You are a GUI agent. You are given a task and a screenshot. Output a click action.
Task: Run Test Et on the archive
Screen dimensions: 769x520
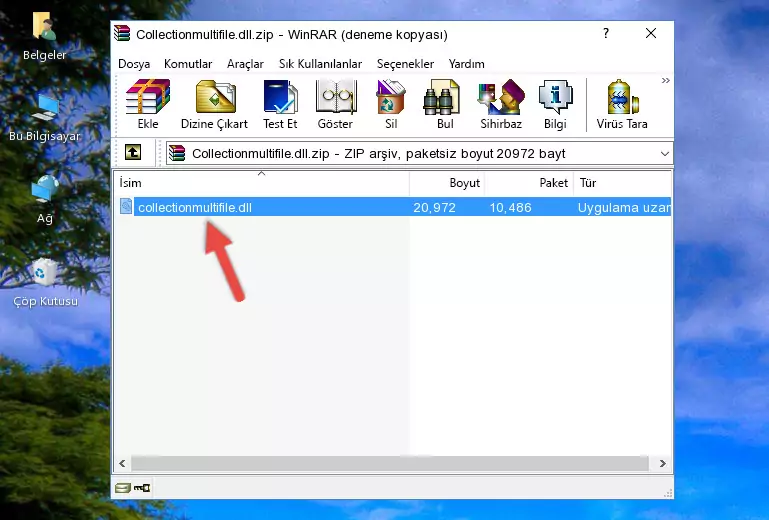(280, 104)
